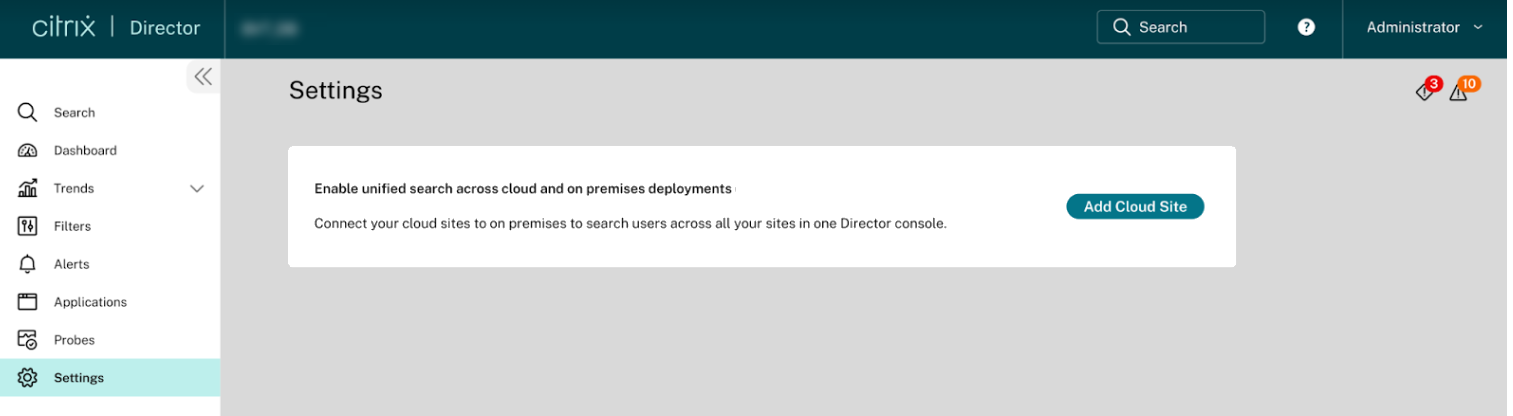Click the magnifier icon in the sidebar
The image size is (1513, 416).
tap(27, 112)
